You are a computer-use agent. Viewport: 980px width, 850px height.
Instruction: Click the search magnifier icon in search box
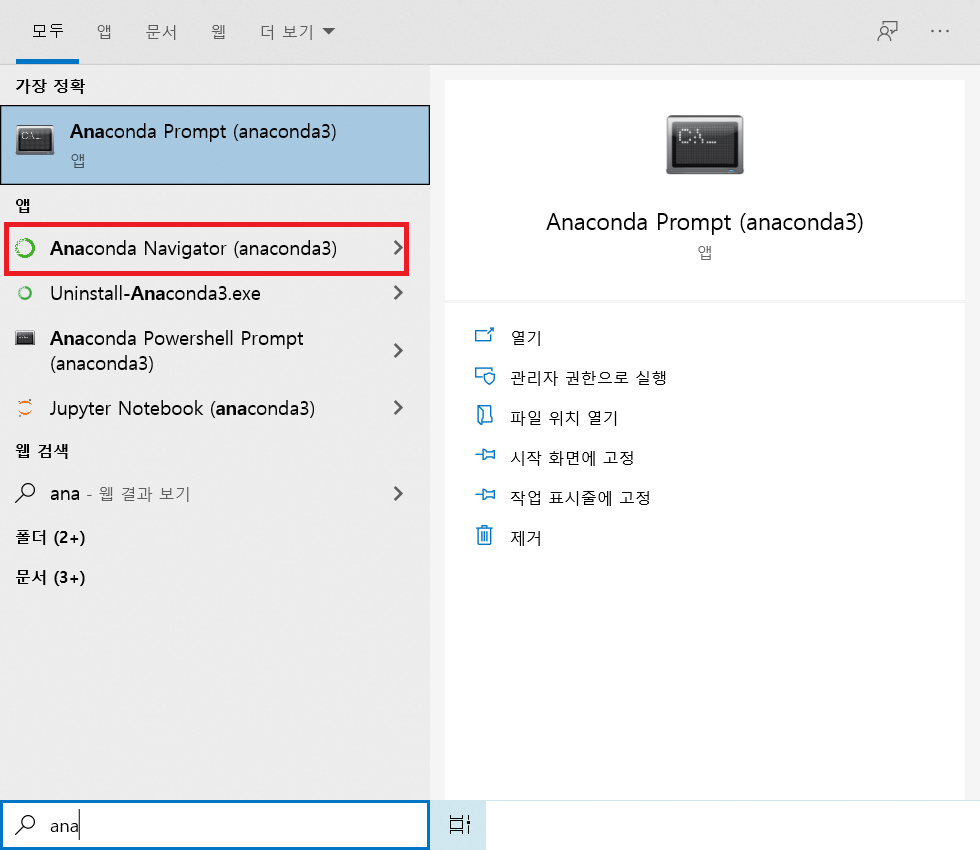tap(26, 825)
